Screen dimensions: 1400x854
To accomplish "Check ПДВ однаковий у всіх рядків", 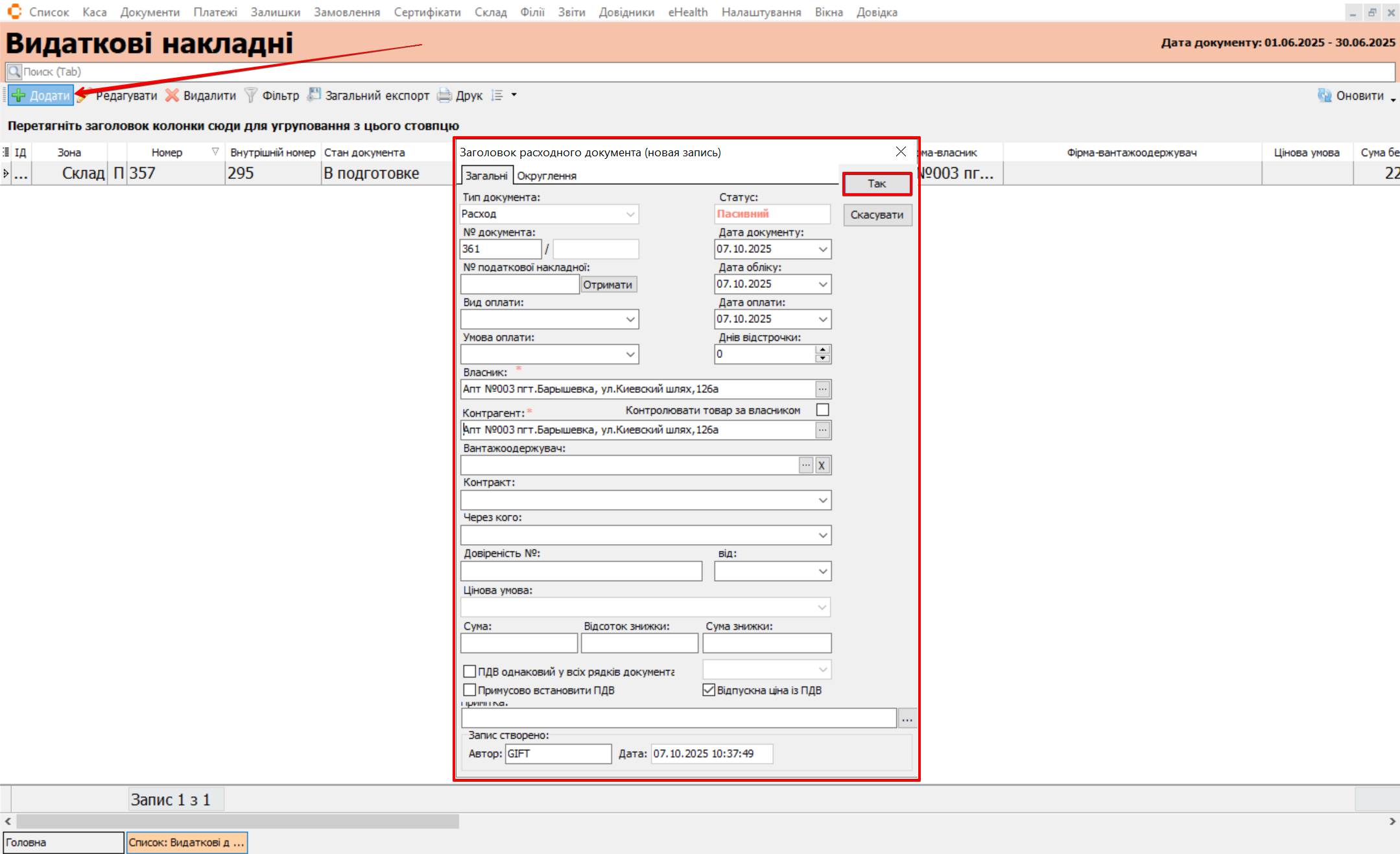I will [469, 671].
